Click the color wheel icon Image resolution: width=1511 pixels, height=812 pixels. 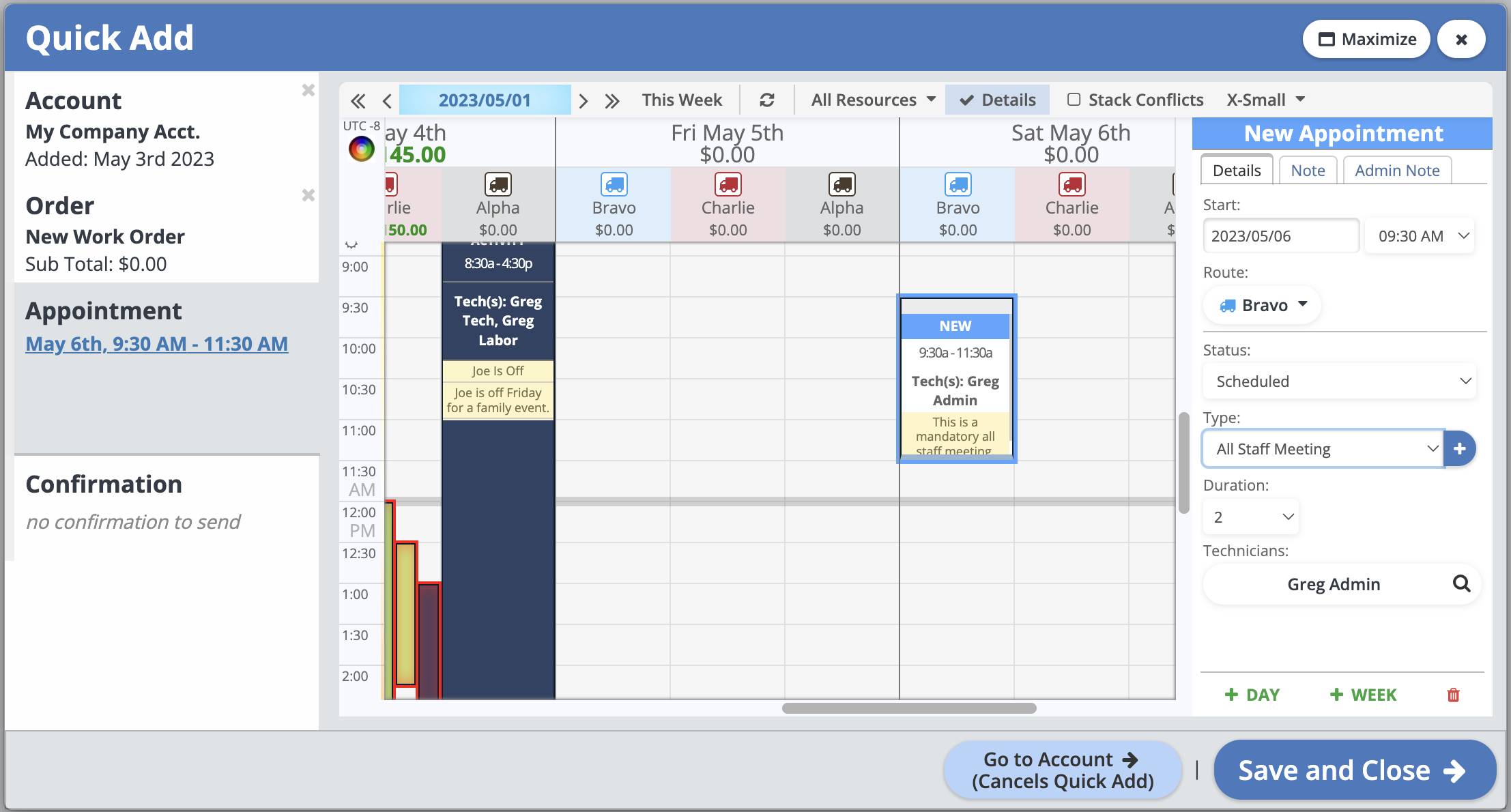pyautogui.click(x=362, y=148)
